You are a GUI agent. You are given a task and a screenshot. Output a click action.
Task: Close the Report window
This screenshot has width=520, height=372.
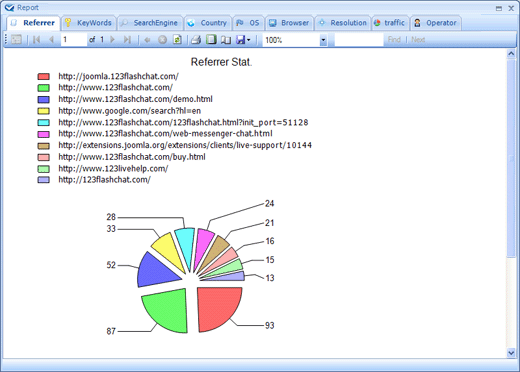(x=511, y=8)
